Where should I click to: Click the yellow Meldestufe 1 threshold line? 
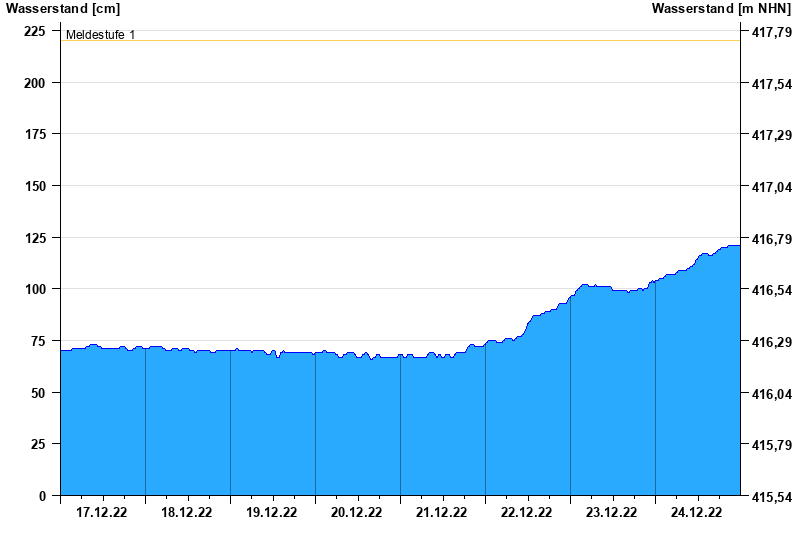tap(400, 41)
